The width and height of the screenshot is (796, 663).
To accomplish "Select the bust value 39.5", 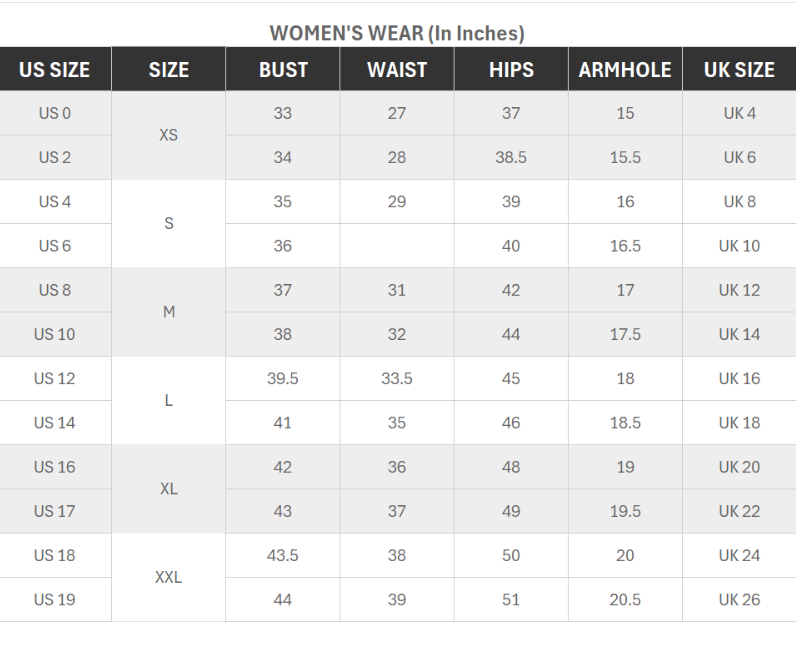I will 283,379.
